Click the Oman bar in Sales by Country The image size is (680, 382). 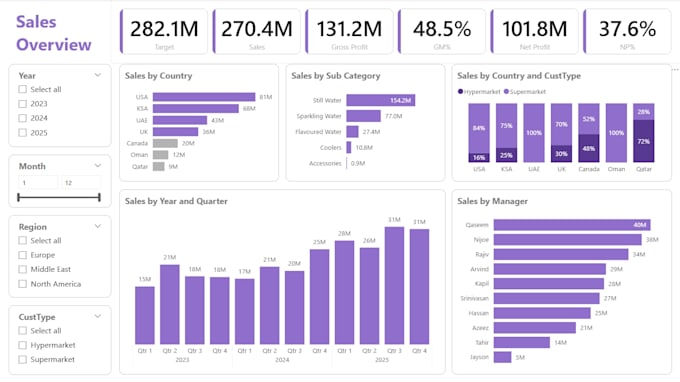point(160,155)
